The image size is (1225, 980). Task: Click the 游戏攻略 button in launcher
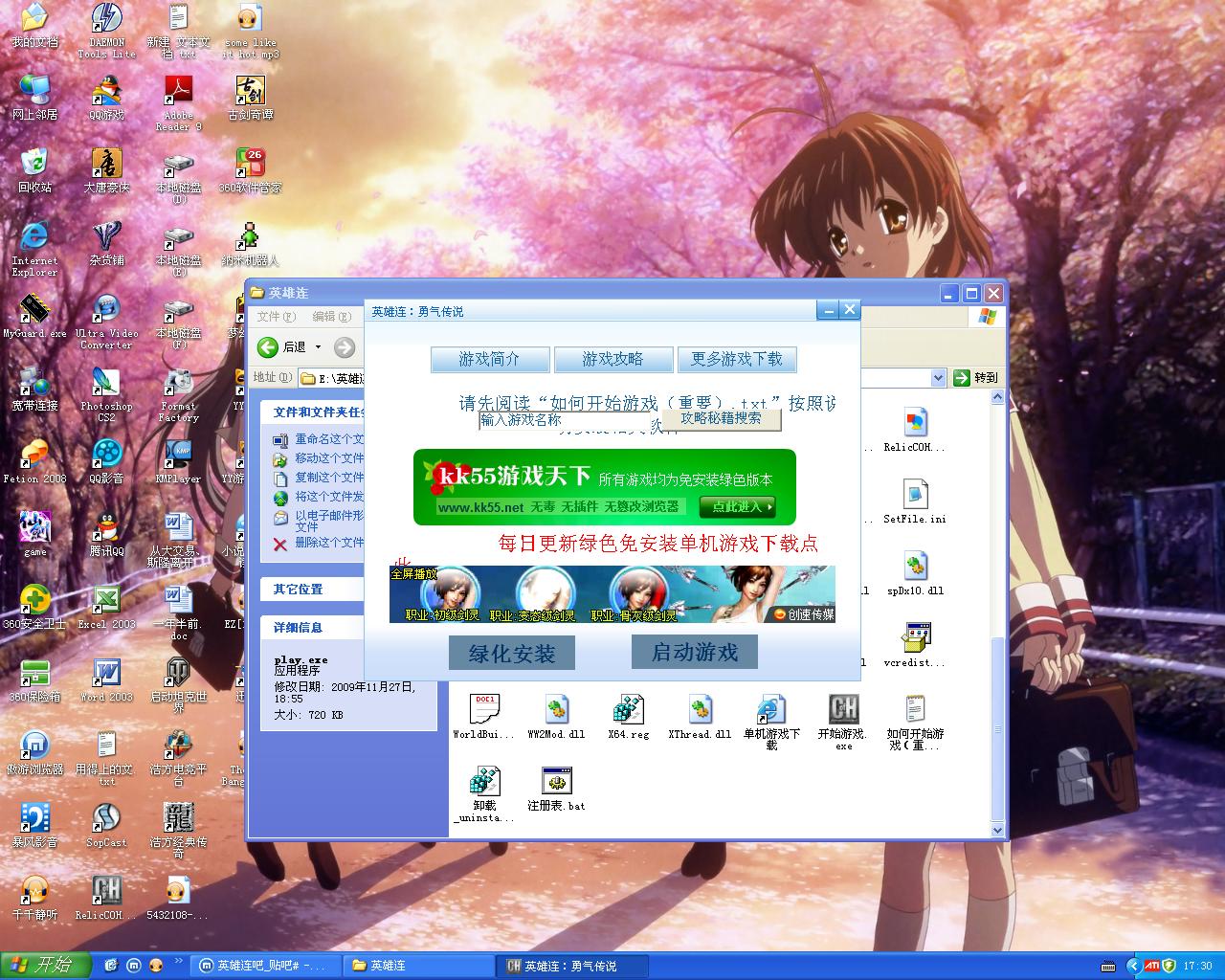pos(613,360)
